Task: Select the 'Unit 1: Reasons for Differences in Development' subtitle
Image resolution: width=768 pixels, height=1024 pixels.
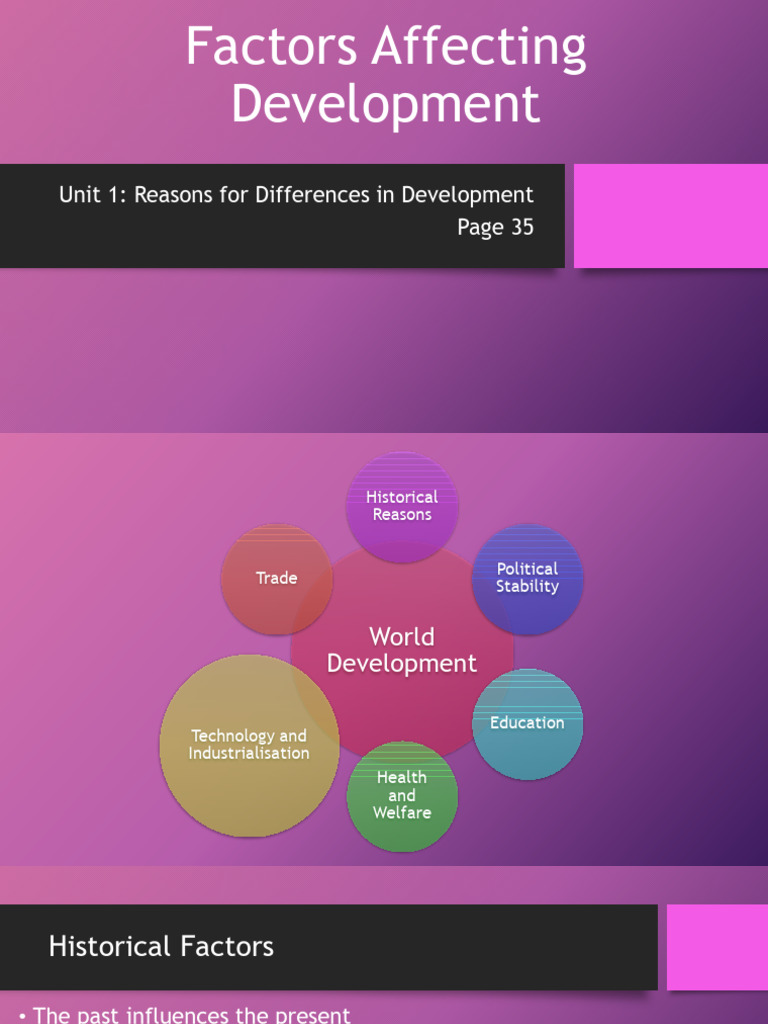Action: point(296,195)
